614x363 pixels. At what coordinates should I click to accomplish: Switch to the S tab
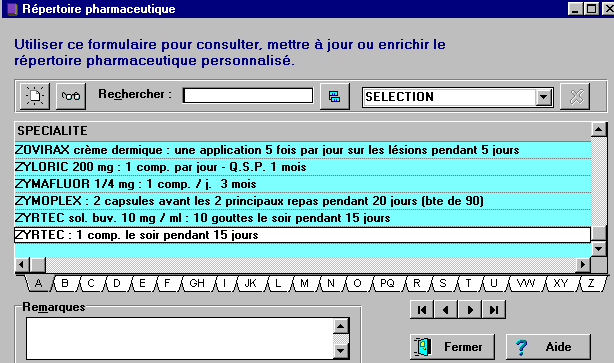(443, 283)
